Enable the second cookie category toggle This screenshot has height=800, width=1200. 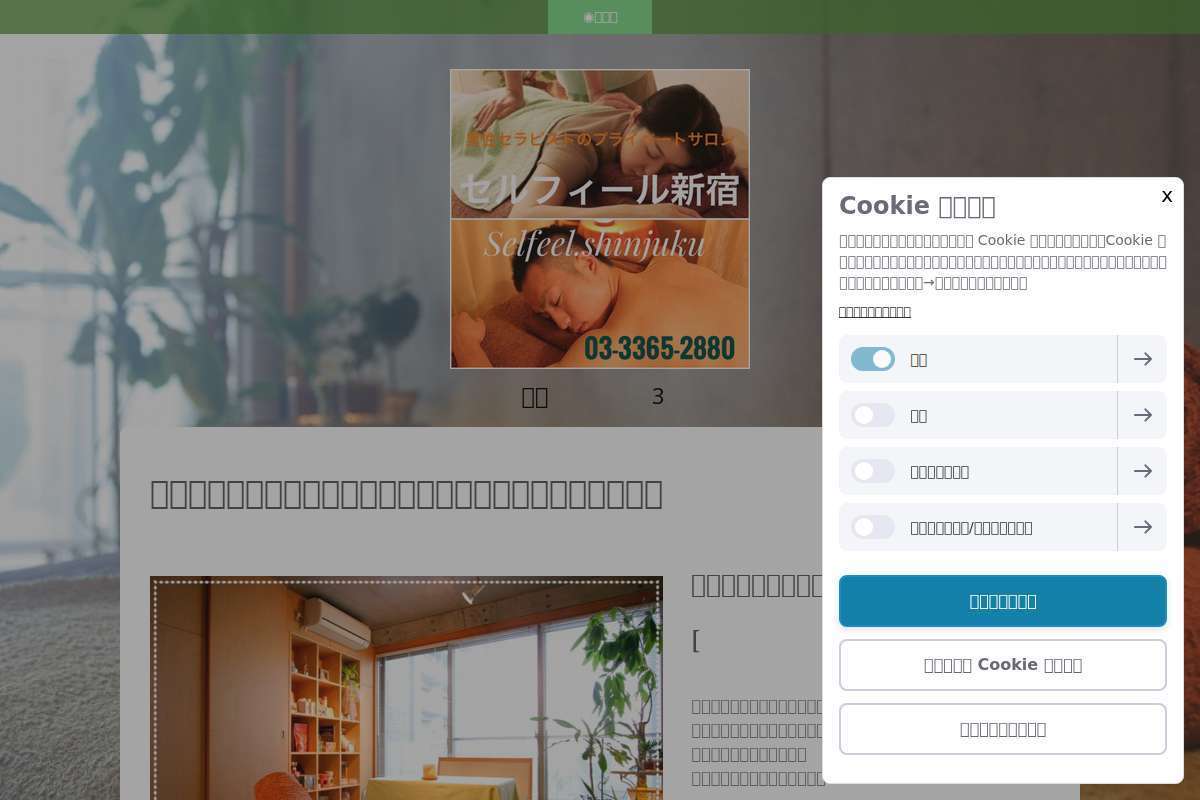click(x=873, y=415)
